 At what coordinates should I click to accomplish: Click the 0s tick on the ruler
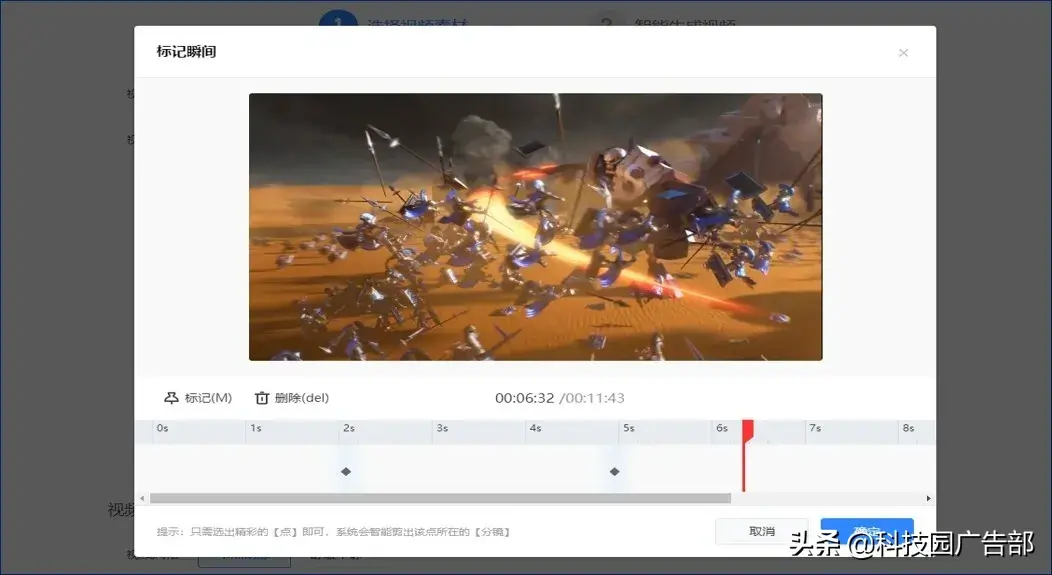coord(162,428)
